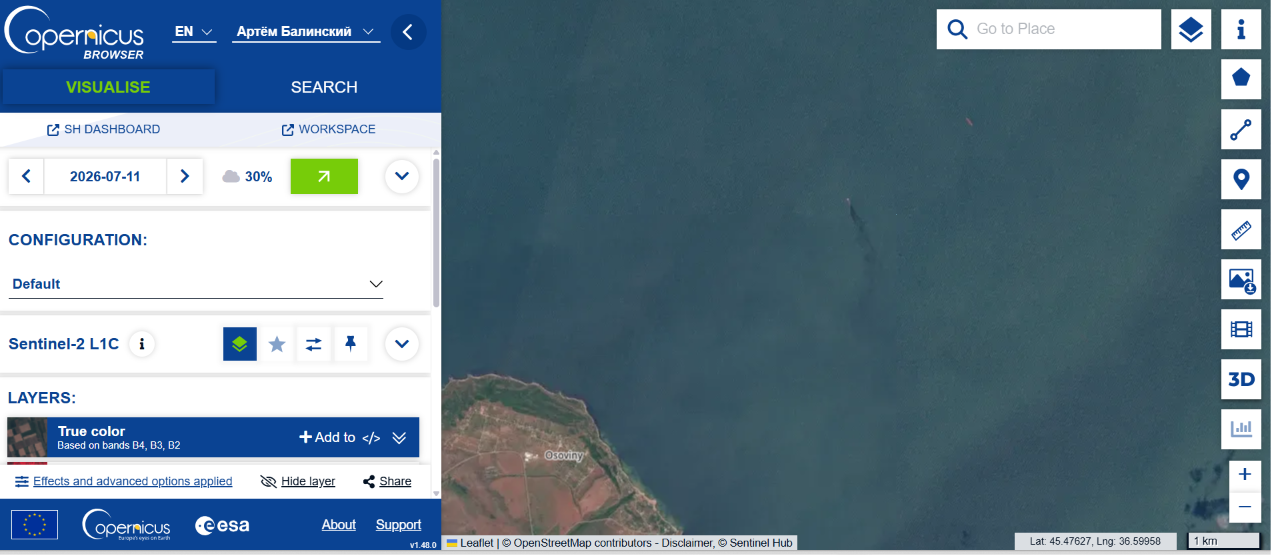Open the histogram chart tool
1271x555 pixels.
coord(1241,429)
